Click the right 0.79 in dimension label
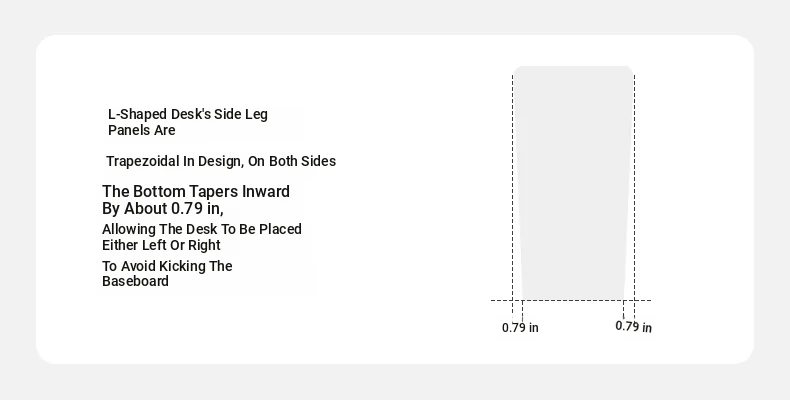Viewport: 790px width, 400px height. (633, 327)
